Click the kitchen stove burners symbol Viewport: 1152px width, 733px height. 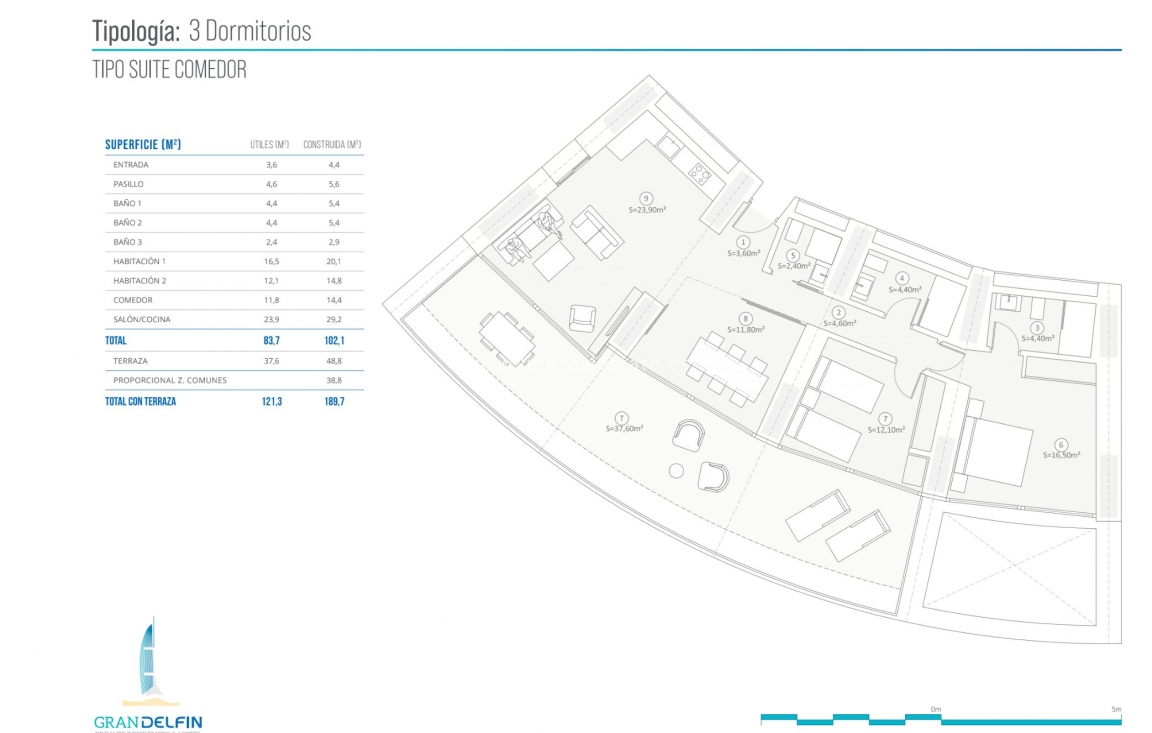click(700, 177)
